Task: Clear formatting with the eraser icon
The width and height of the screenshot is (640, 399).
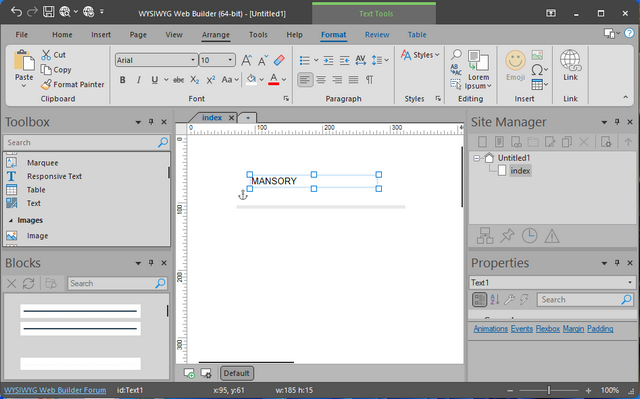Action: click(279, 60)
